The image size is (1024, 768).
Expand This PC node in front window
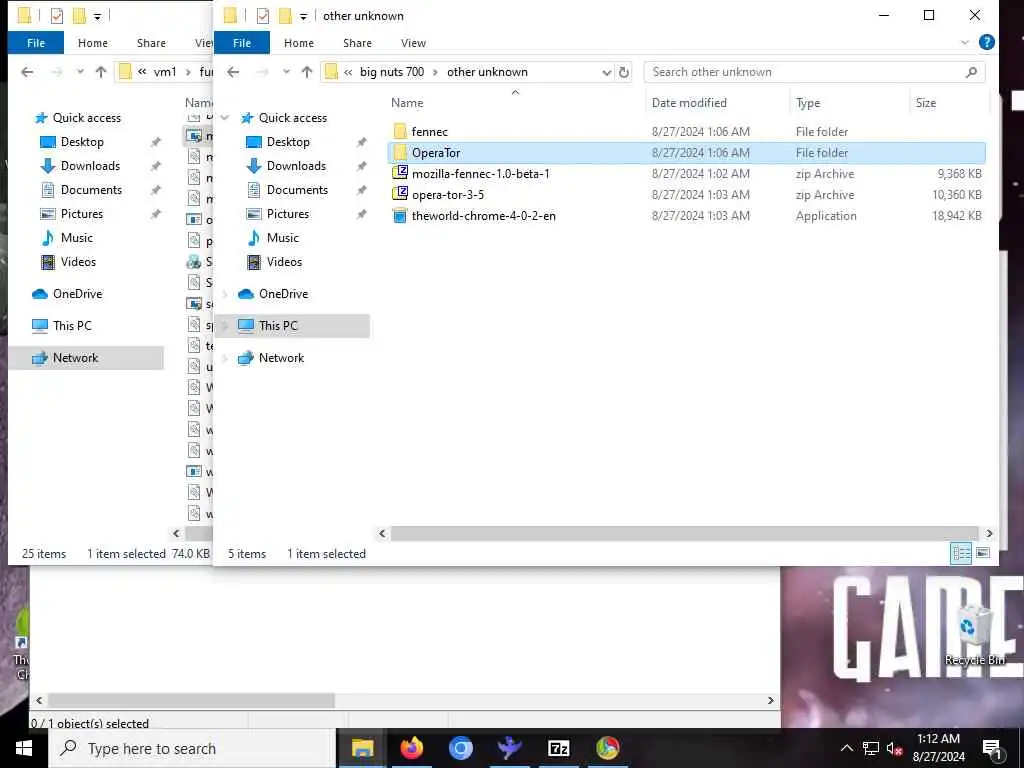pyautogui.click(x=225, y=325)
